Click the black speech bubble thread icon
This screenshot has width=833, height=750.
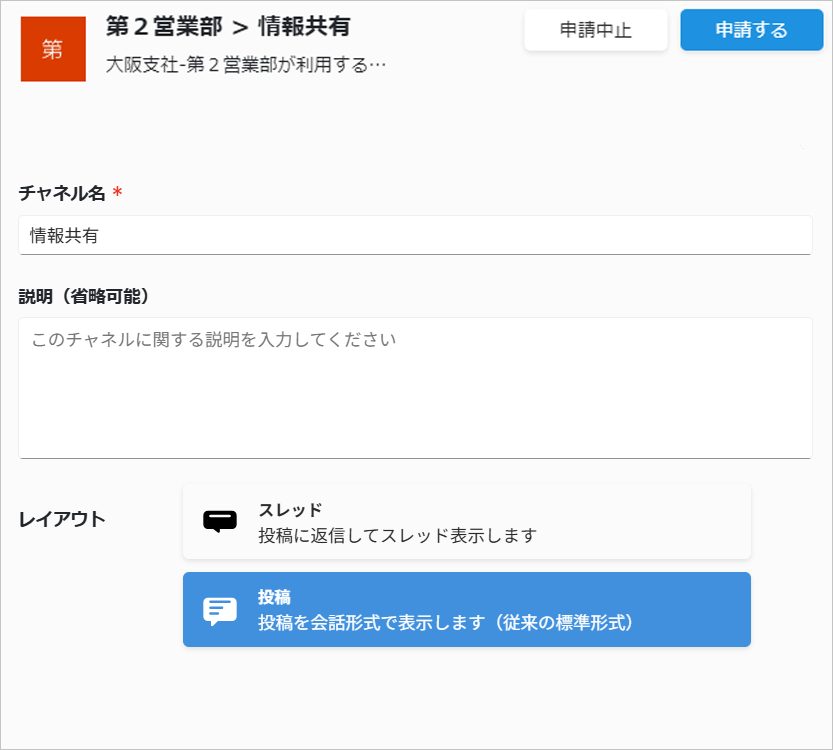220,522
